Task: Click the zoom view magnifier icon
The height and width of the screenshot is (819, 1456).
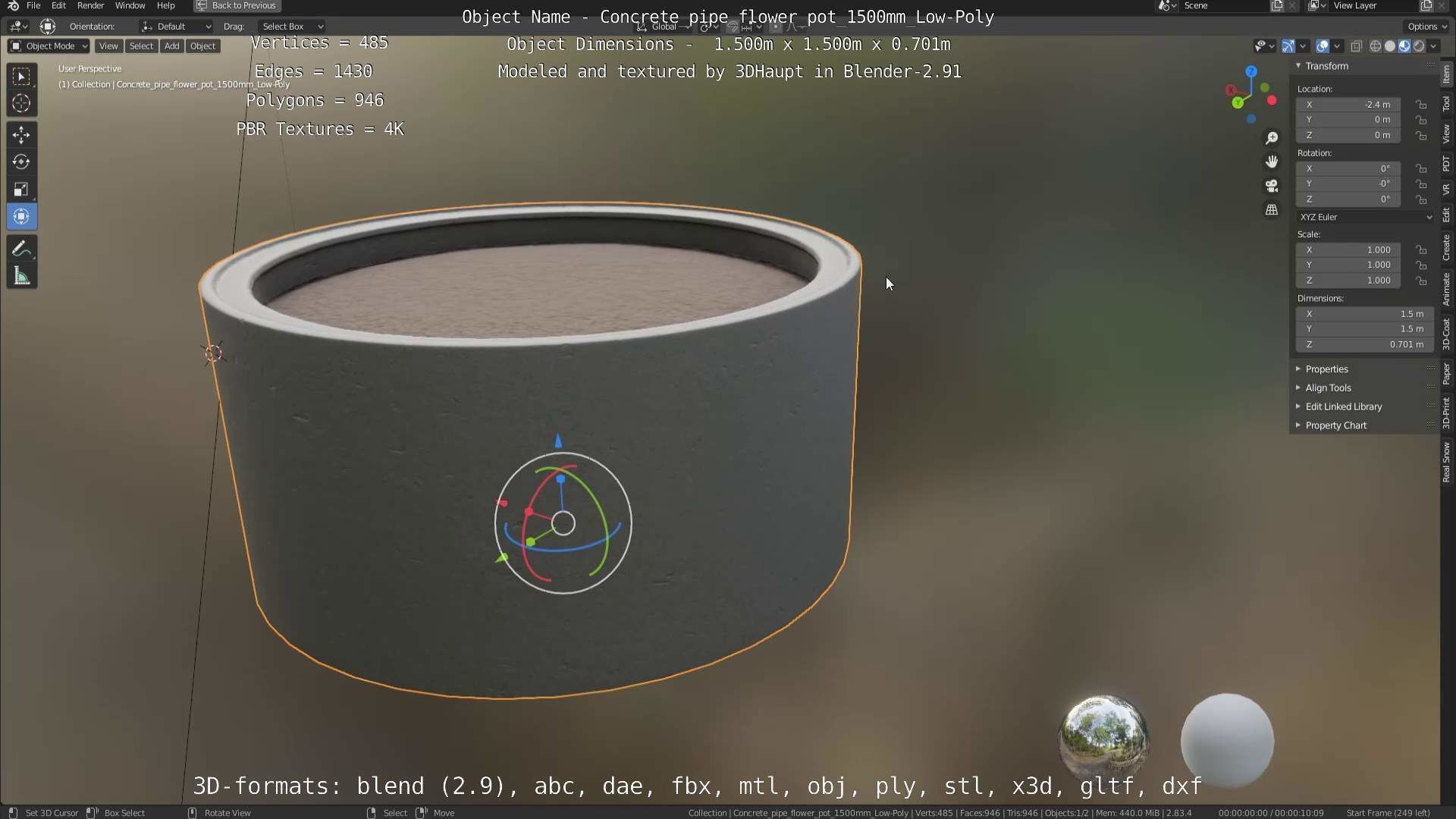Action: pos(1272,138)
